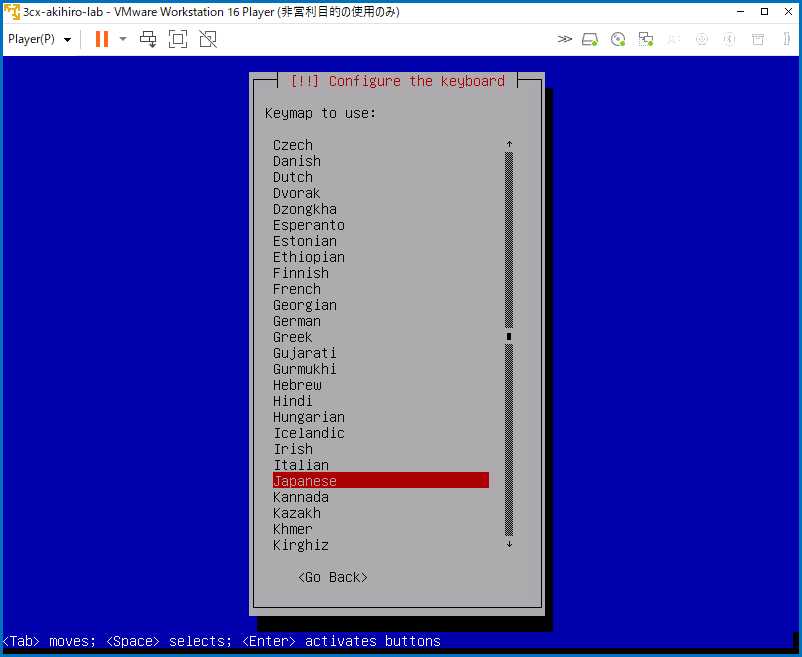
Task: Toggle Unity mode icon
Action: 208,39
